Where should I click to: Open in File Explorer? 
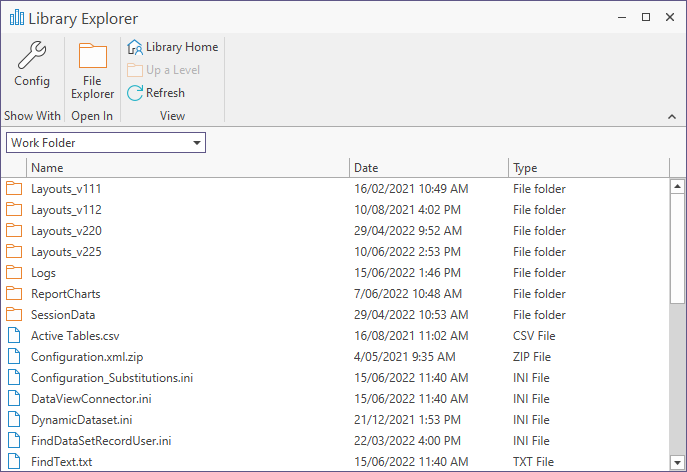click(92, 71)
